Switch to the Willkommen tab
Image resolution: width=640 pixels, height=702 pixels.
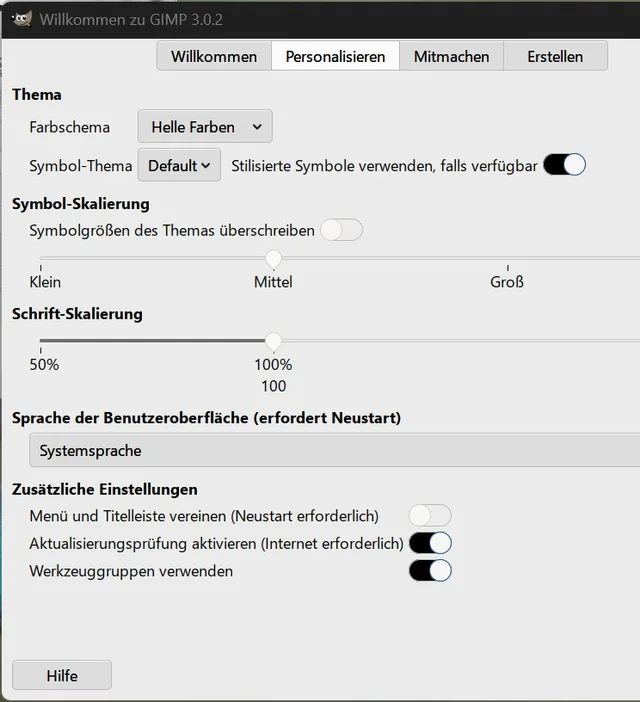coord(214,56)
